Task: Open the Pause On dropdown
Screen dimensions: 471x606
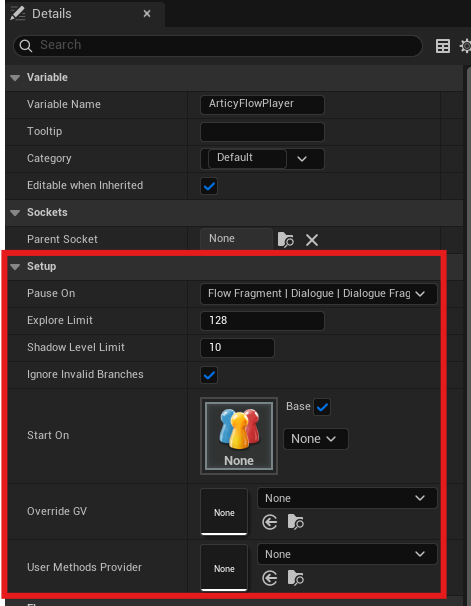Action: 319,294
